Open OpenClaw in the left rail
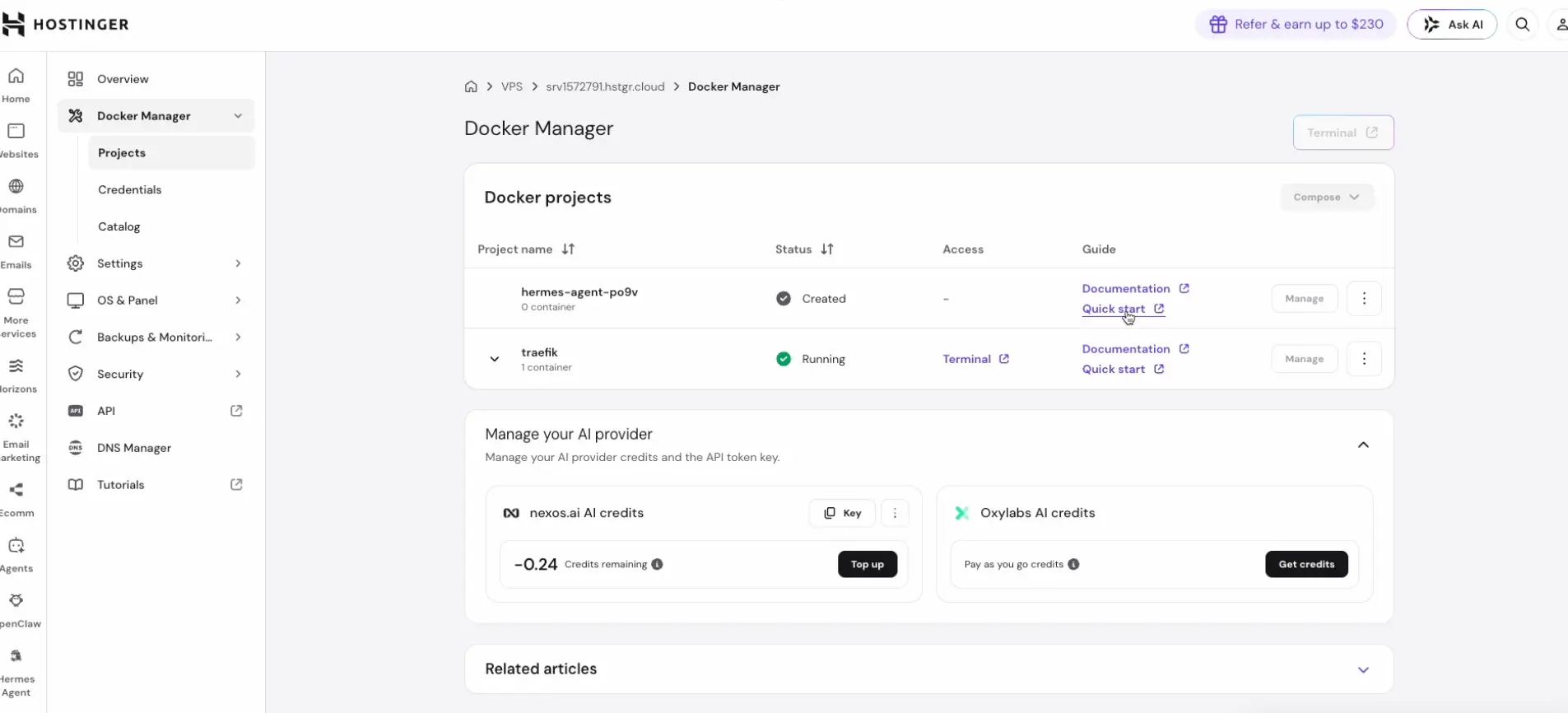This screenshot has height=713, width=1568. coord(18,610)
